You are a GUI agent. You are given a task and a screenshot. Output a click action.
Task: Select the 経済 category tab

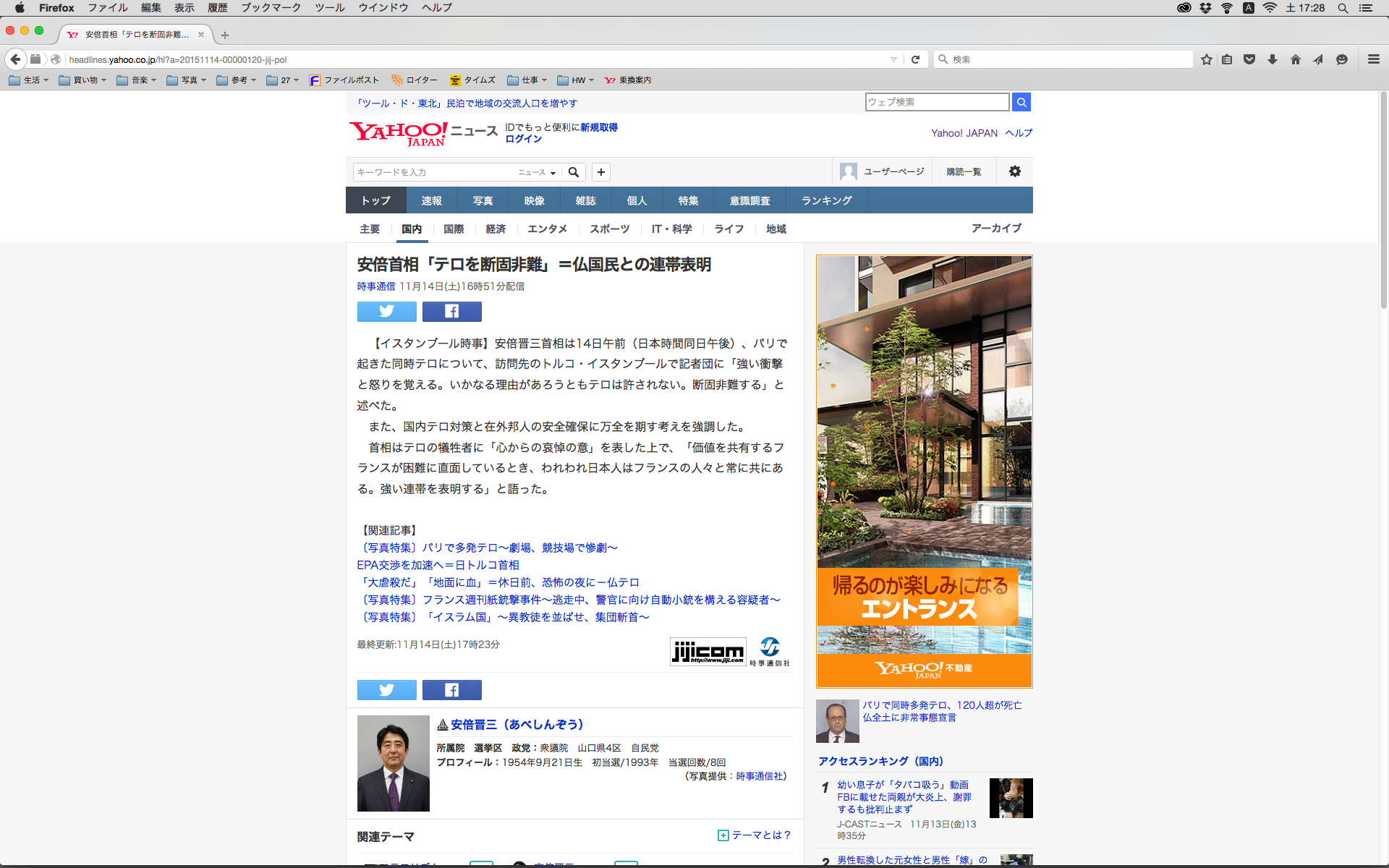(x=496, y=229)
